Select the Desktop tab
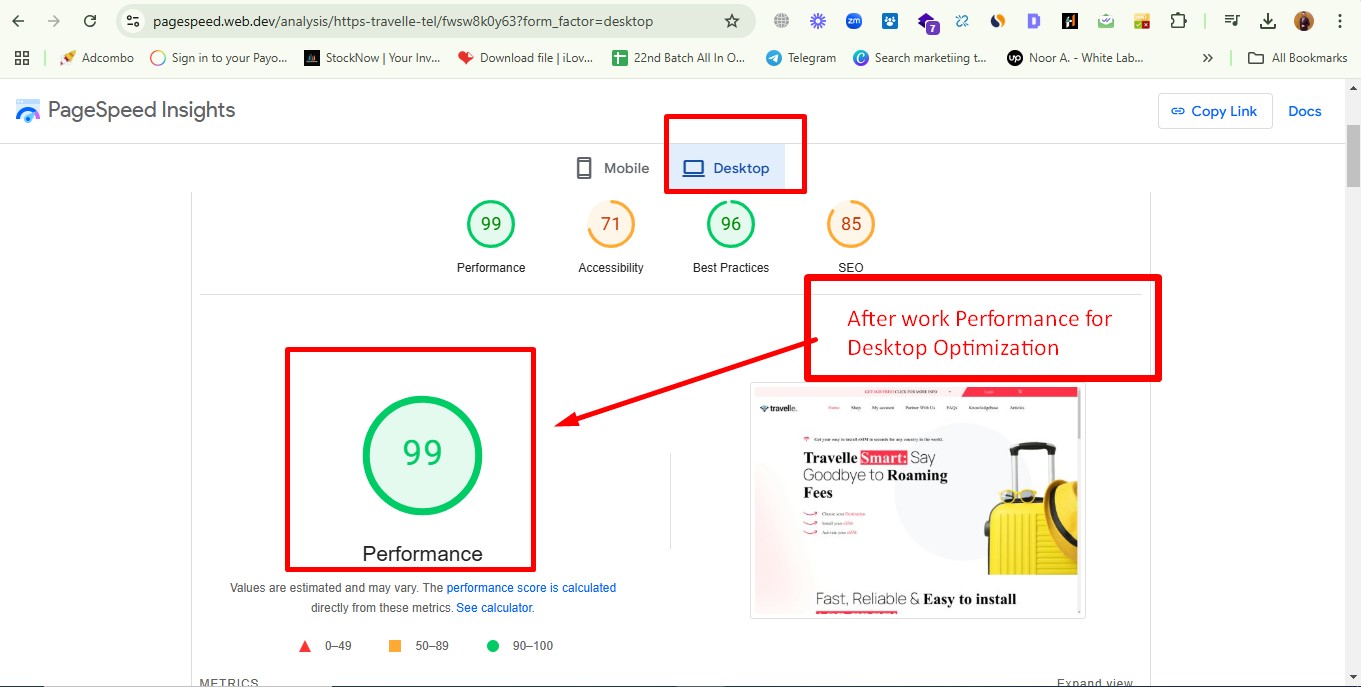This screenshot has height=687, width=1361. [726, 168]
